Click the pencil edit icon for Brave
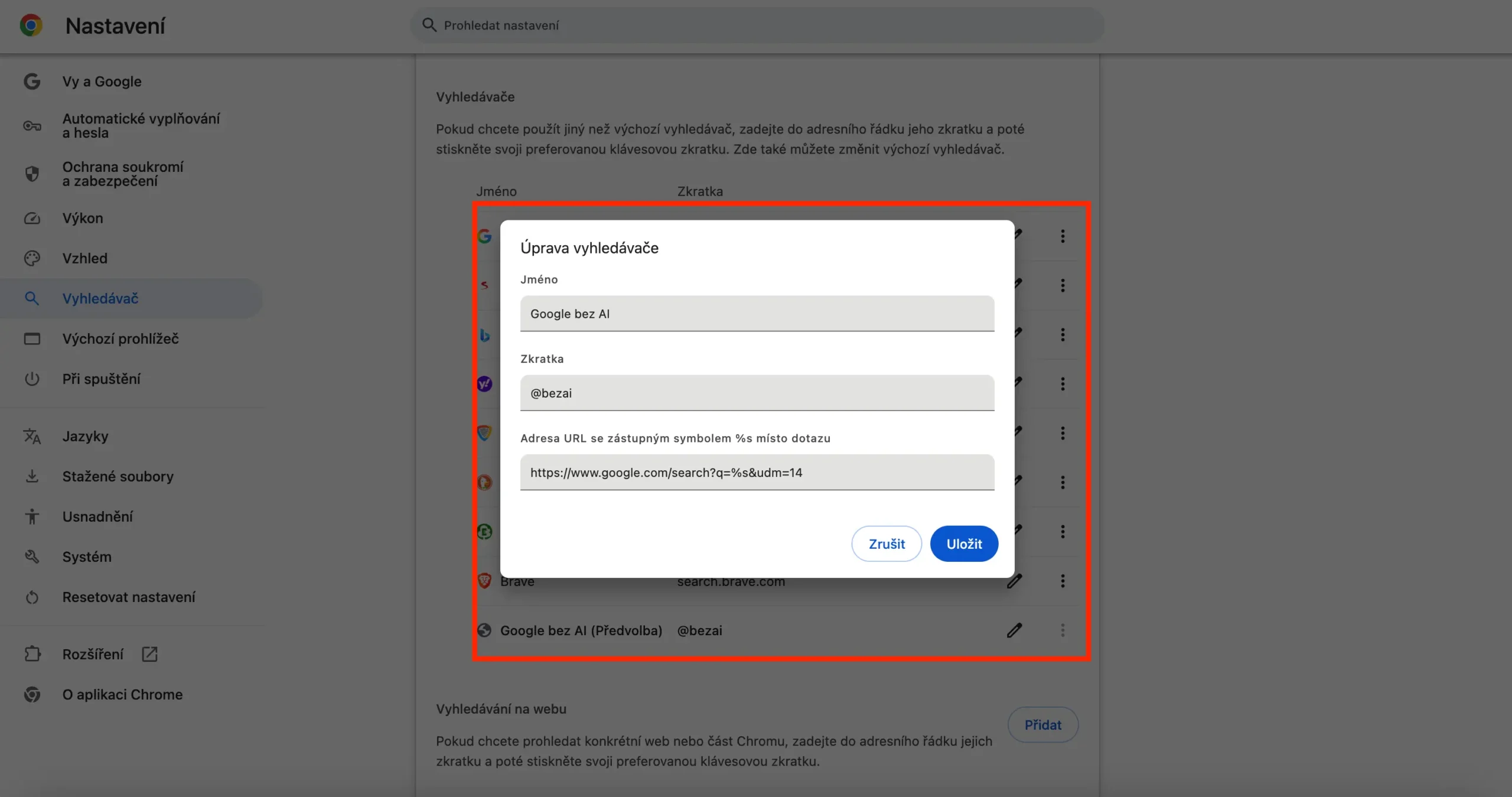 (1014, 581)
